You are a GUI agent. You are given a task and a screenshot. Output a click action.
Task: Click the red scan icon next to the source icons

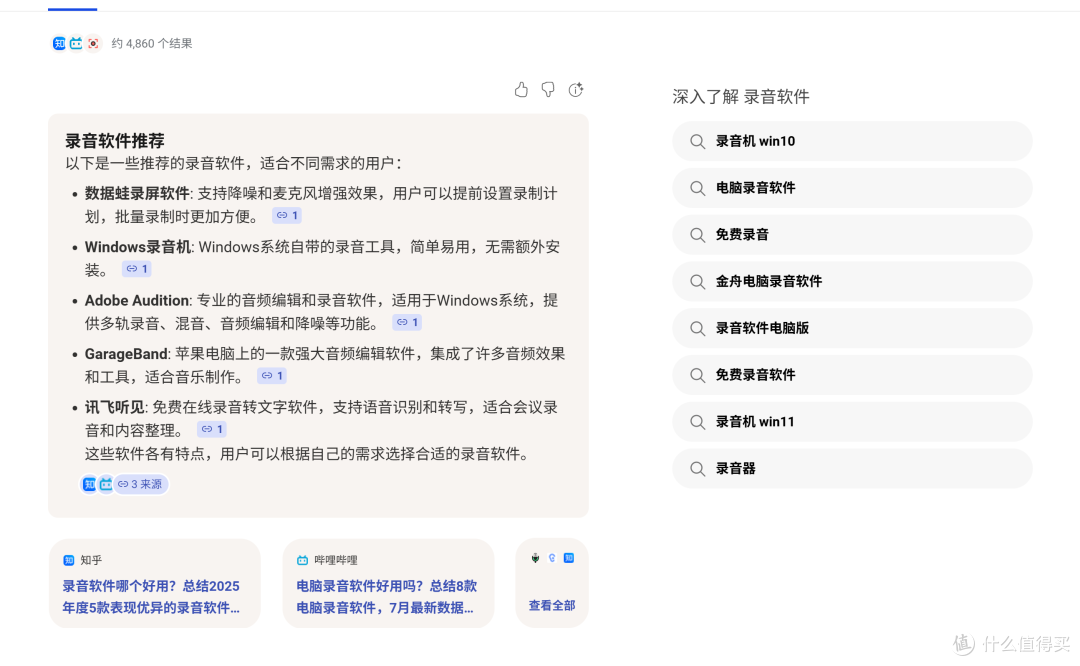point(93,43)
